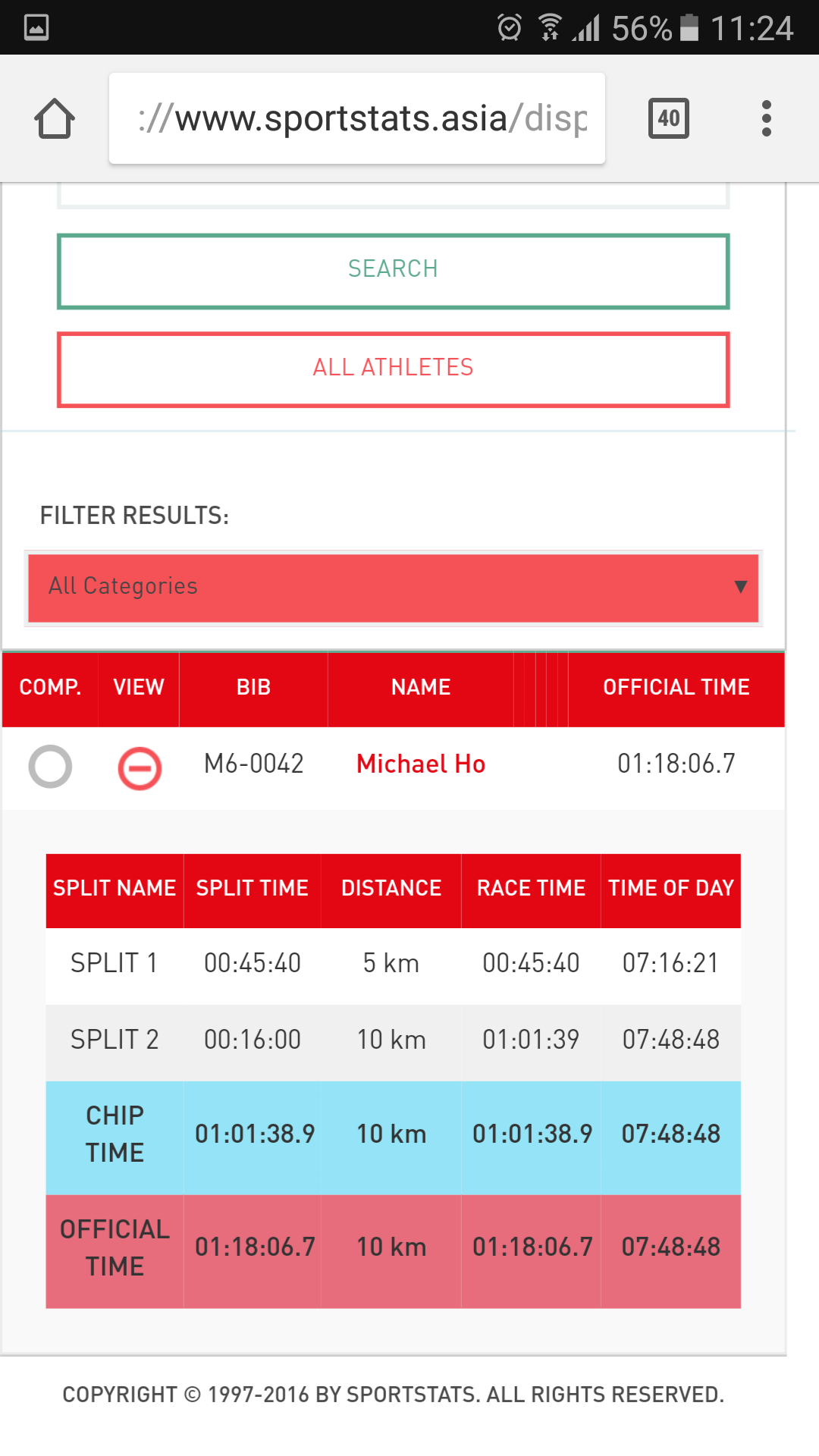Click the BIB column header
Screen dimensions: 819x1456
(253, 688)
